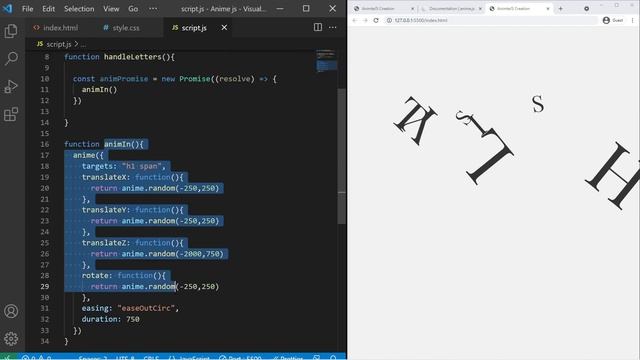Screen dimensions: 640x360
Task: Click the code minimap overview
Action: point(326,61)
